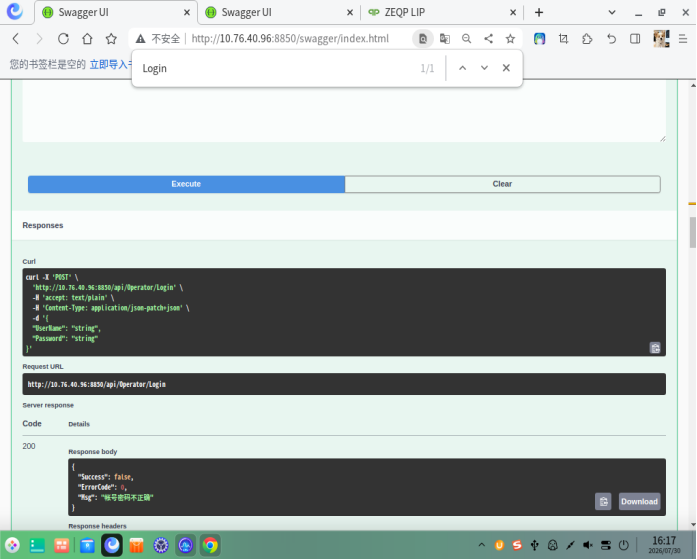Open the find-in-page icon in address bar
Image resolution: width=697 pixels, height=560 pixels.
pos(423,39)
